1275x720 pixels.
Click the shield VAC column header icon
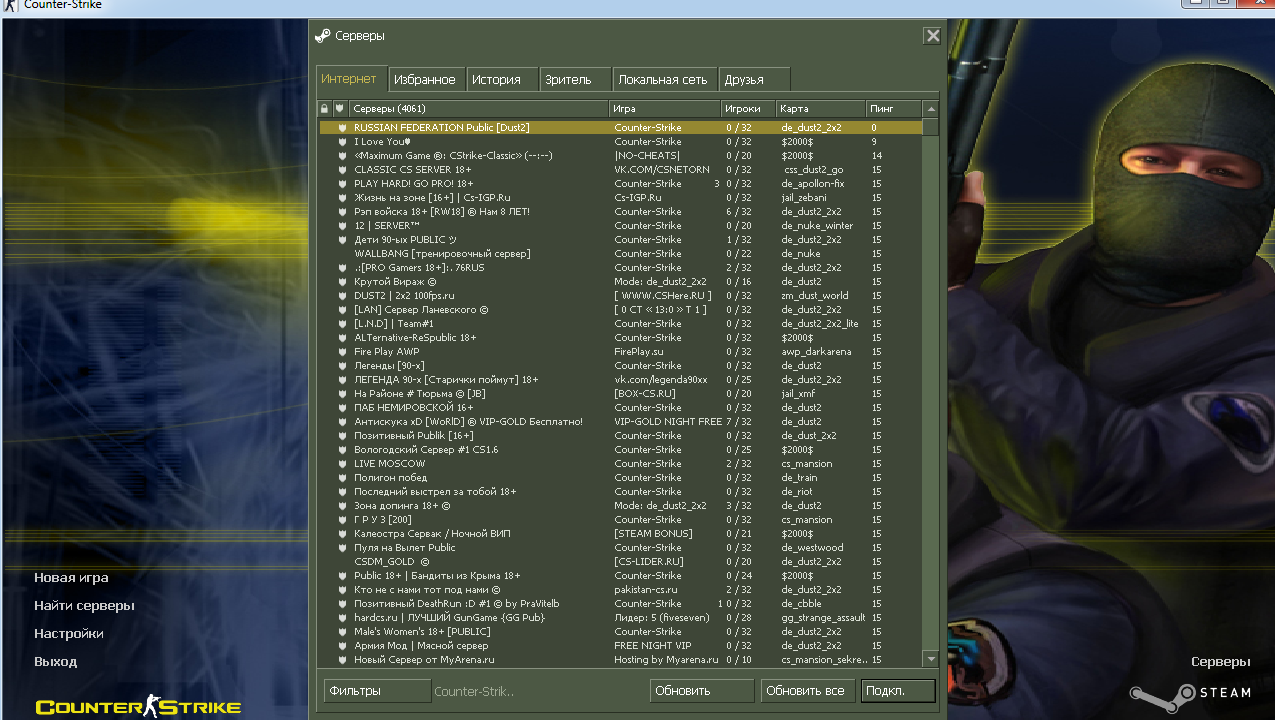click(x=339, y=108)
